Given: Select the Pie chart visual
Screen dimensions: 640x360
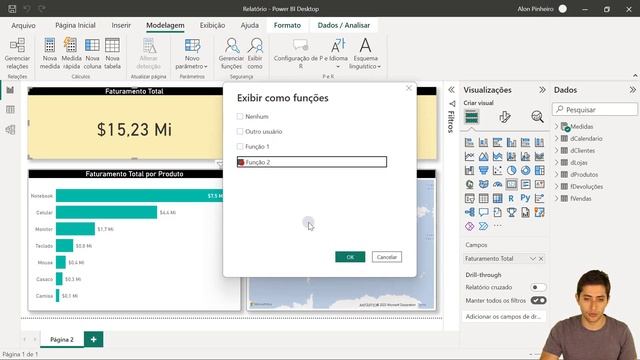Looking at the screenshot, I should (511, 170).
